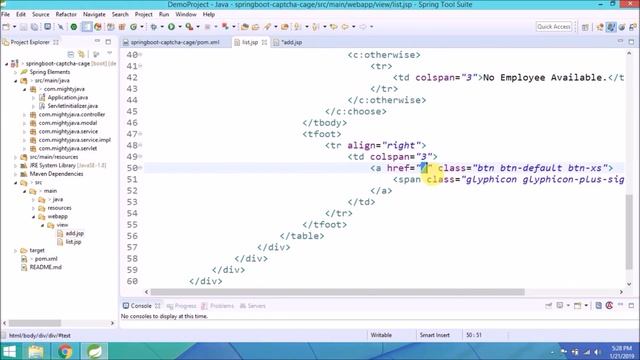Open the Debug button dropdown arrow
Image resolution: width=640 pixels, height=360 pixels.
tap(162, 27)
